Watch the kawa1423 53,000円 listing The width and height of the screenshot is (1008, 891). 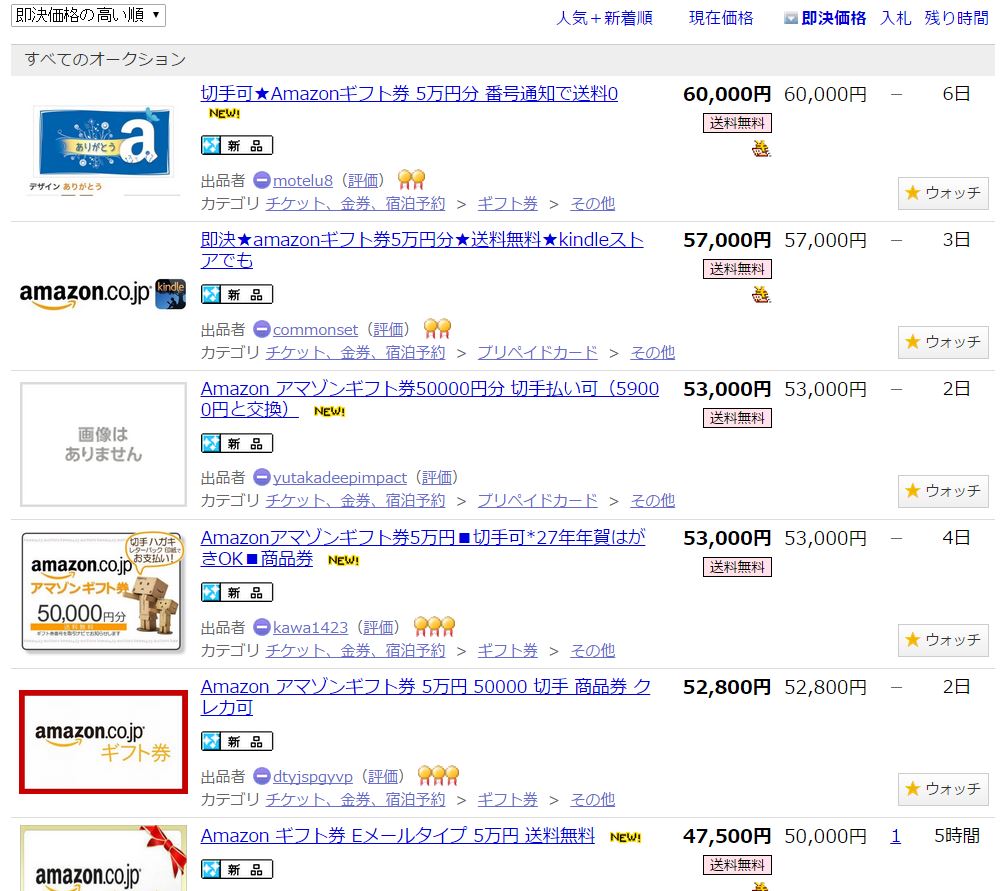(x=943, y=640)
